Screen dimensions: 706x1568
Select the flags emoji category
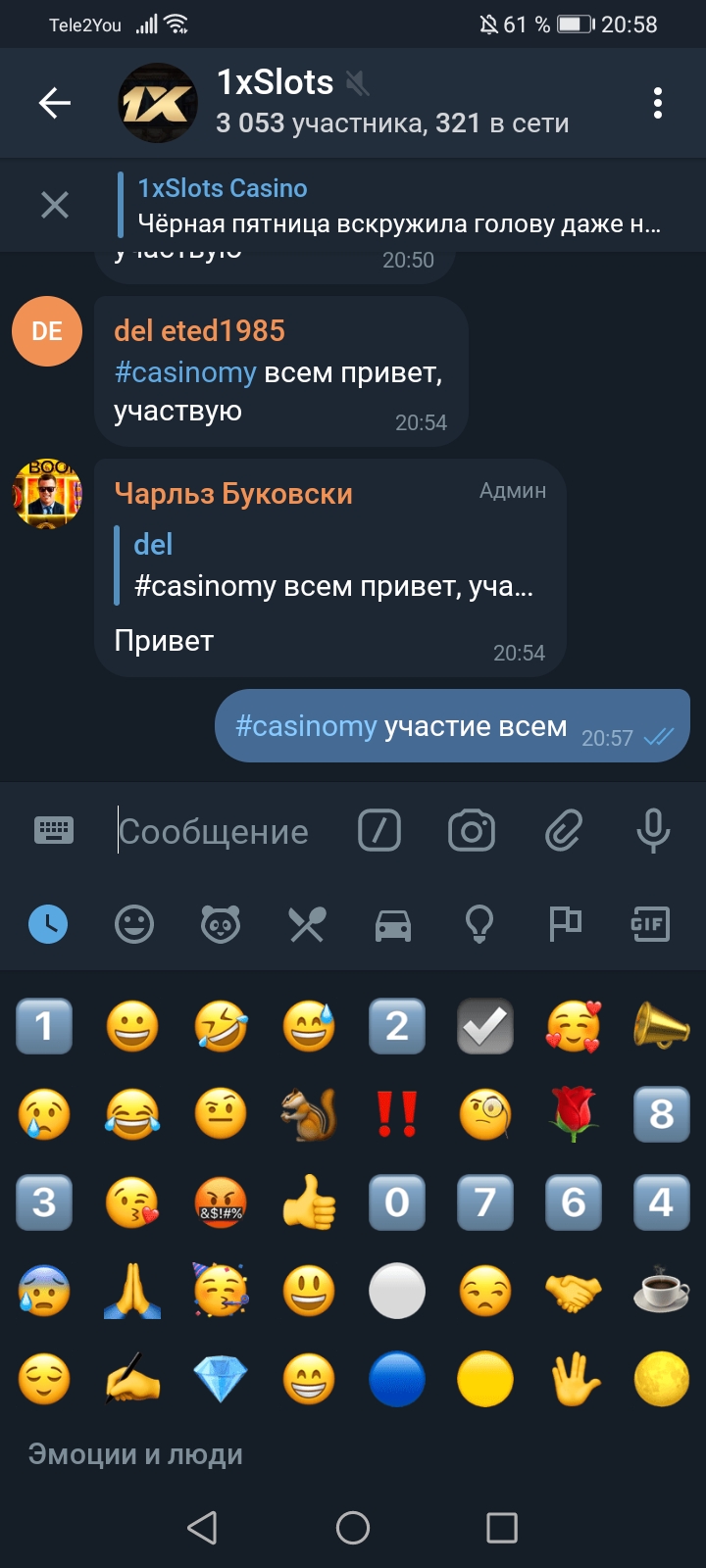coord(565,924)
